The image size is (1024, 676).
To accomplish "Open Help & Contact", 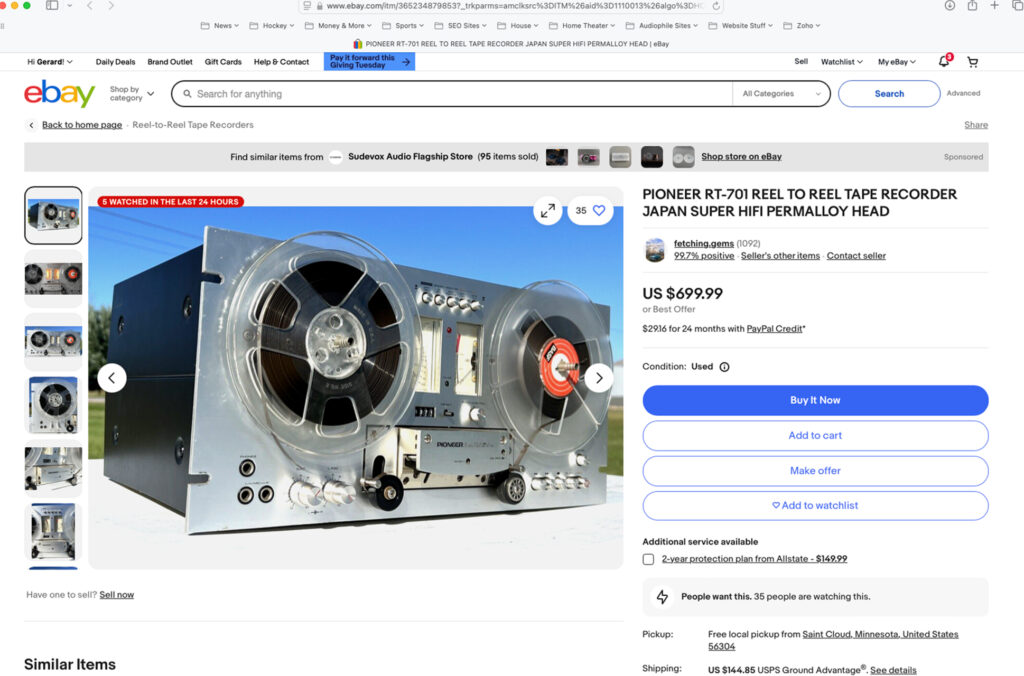I will 281,62.
